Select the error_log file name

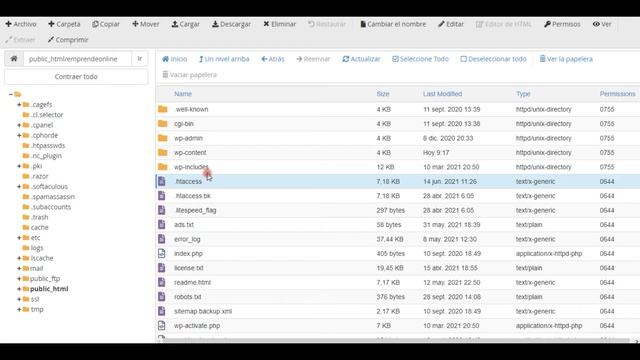click(187, 239)
